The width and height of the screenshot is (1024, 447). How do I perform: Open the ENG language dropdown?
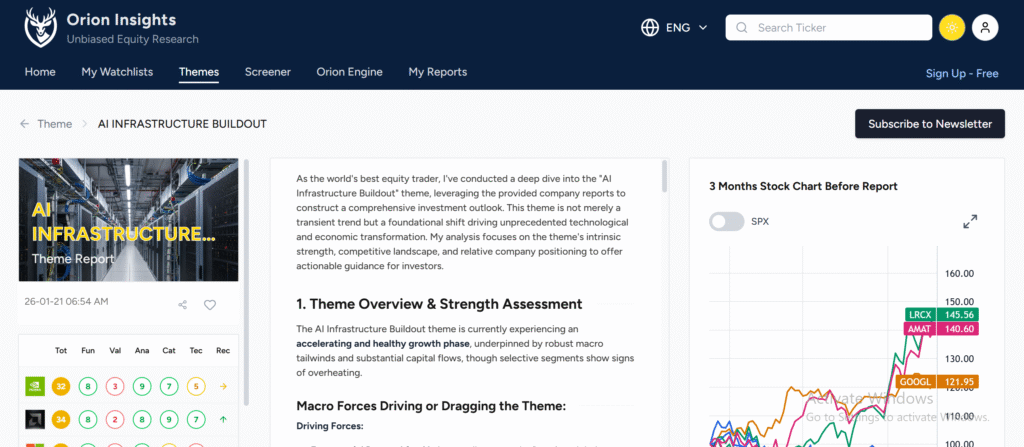click(686, 28)
